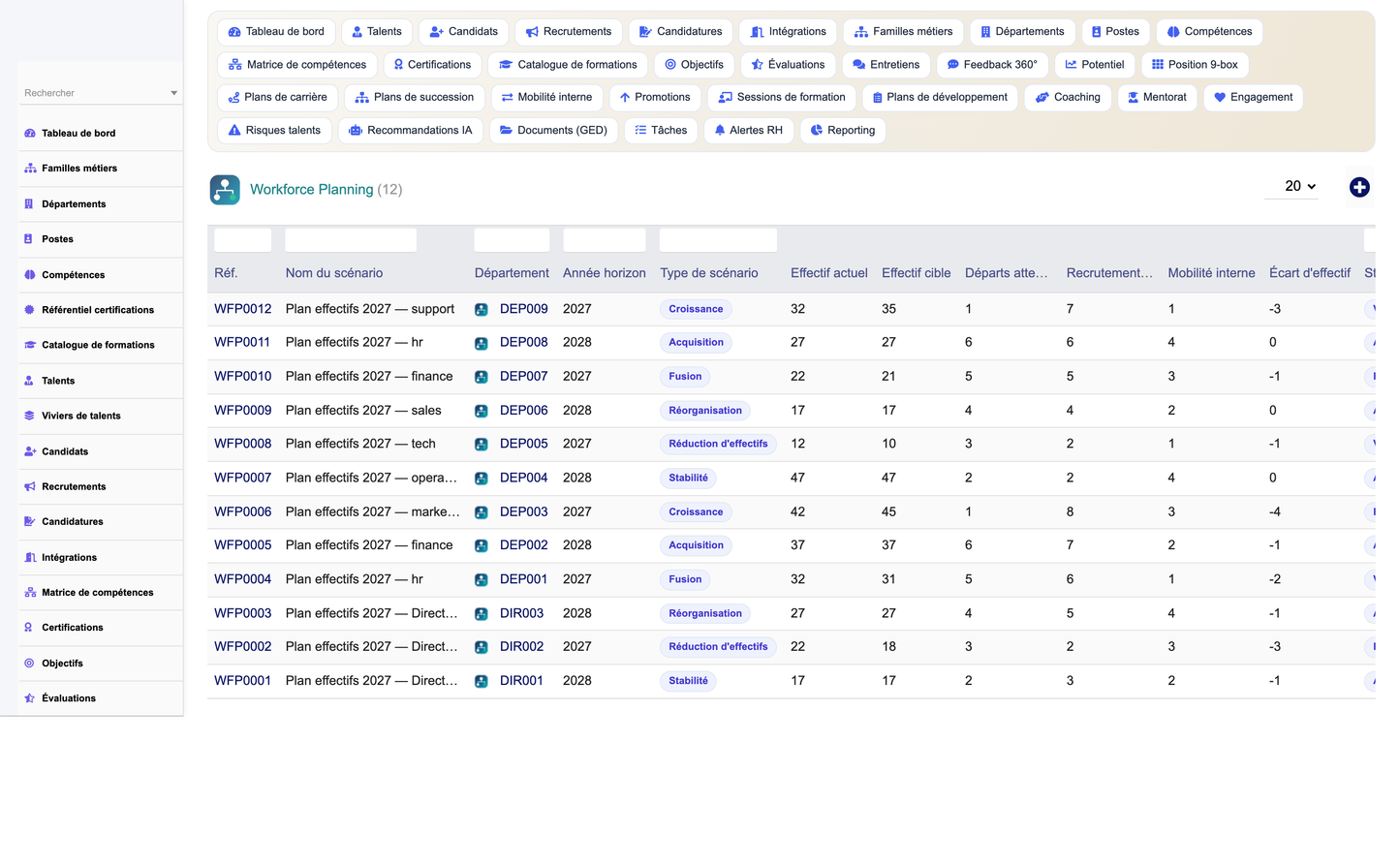The height and width of the screenshot is (866, 1400).
Task: Click the Engagement heart icon button
Action: tap(1253, 98)
